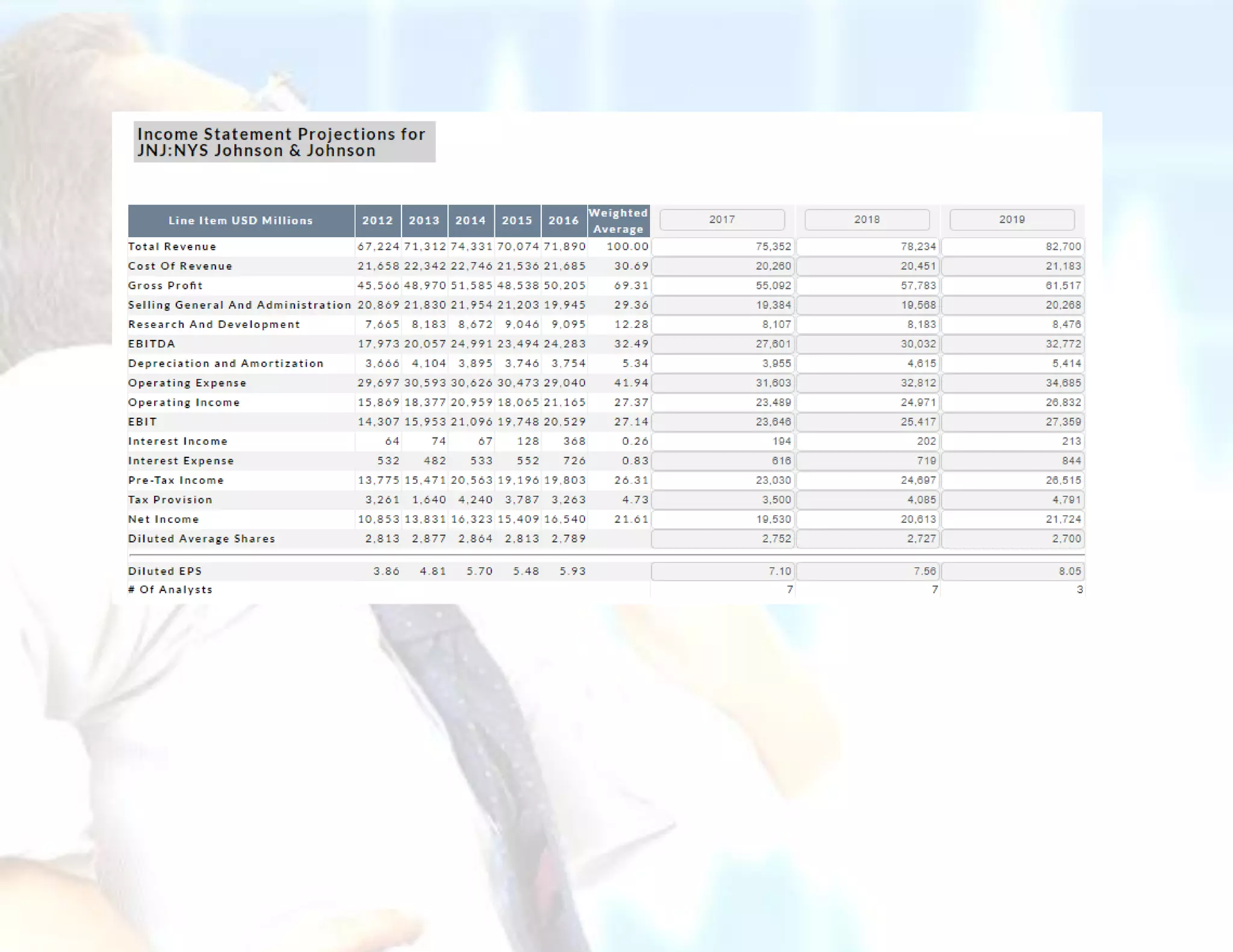The height and width of the screenshot is (952, 1233).
Task: Select the 2018 Pre-Tax Income field
Action: [x=868, y=480]
